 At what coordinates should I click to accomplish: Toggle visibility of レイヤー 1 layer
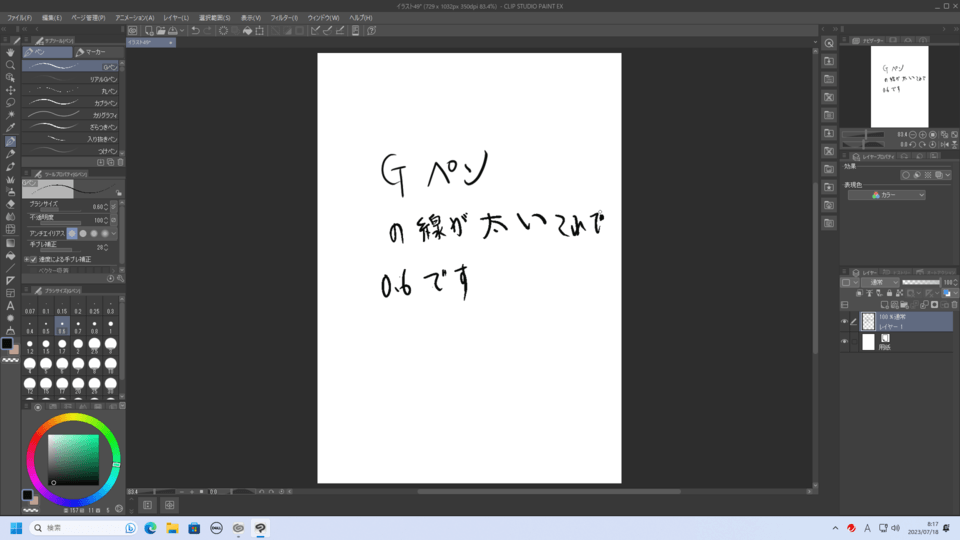pos(844,321)
